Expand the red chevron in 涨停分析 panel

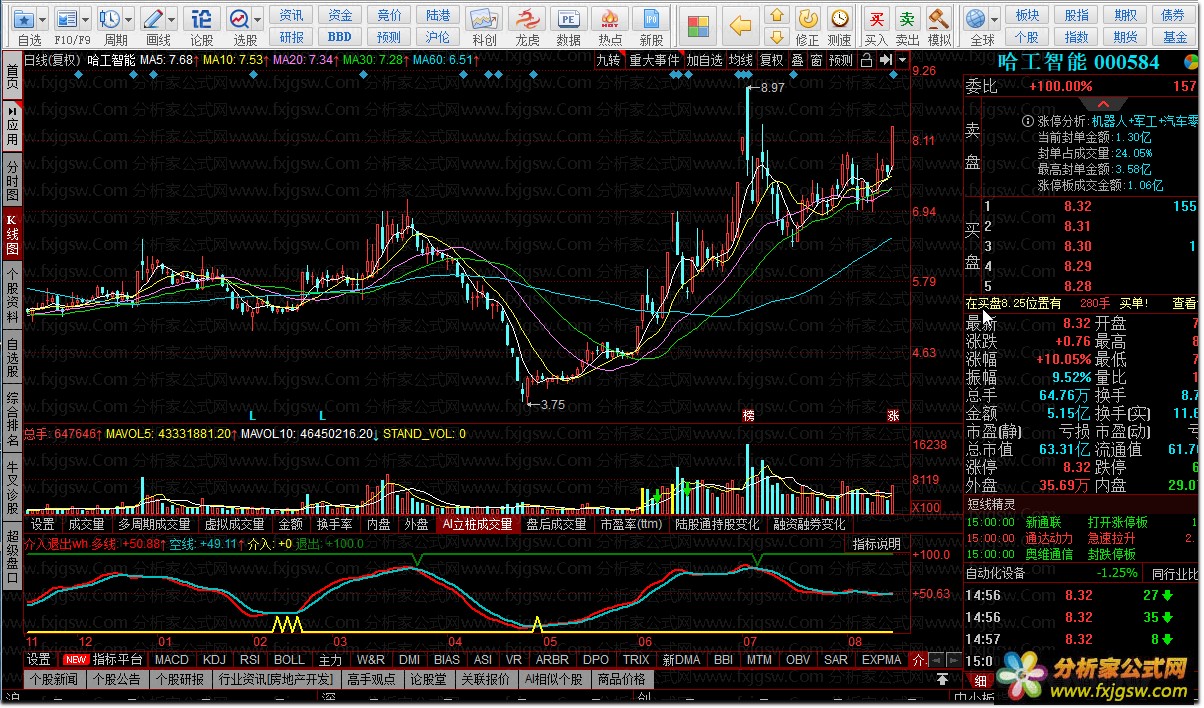point(1104,103)
